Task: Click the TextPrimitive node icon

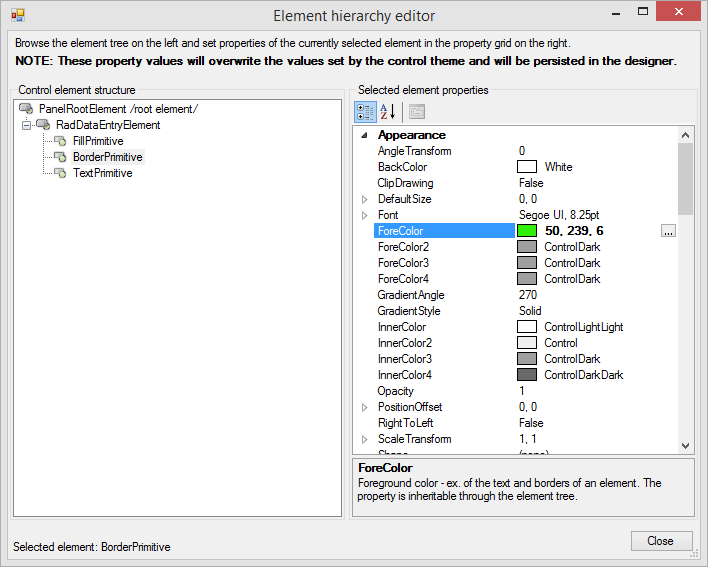Action: [60, 173]
